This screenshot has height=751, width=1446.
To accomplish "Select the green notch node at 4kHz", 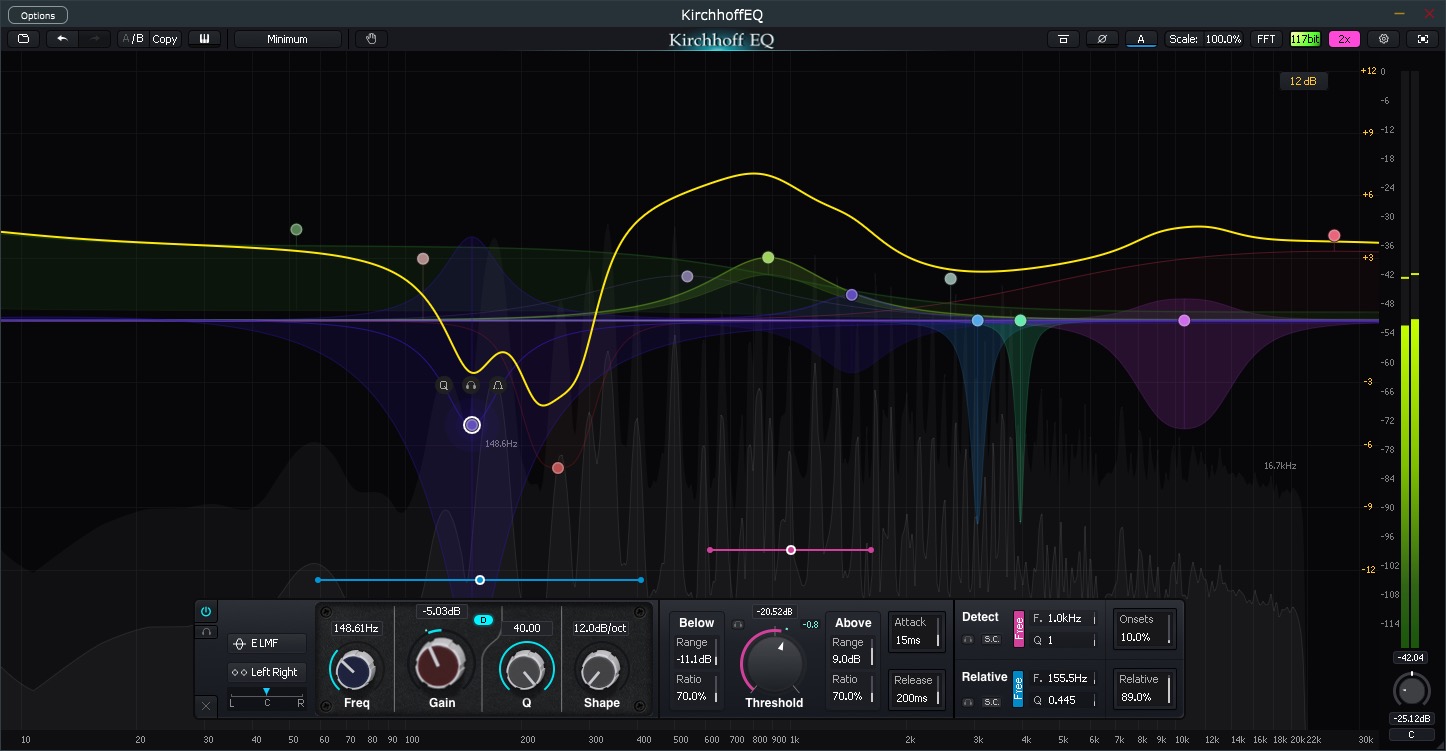I will coord(1020,321).
